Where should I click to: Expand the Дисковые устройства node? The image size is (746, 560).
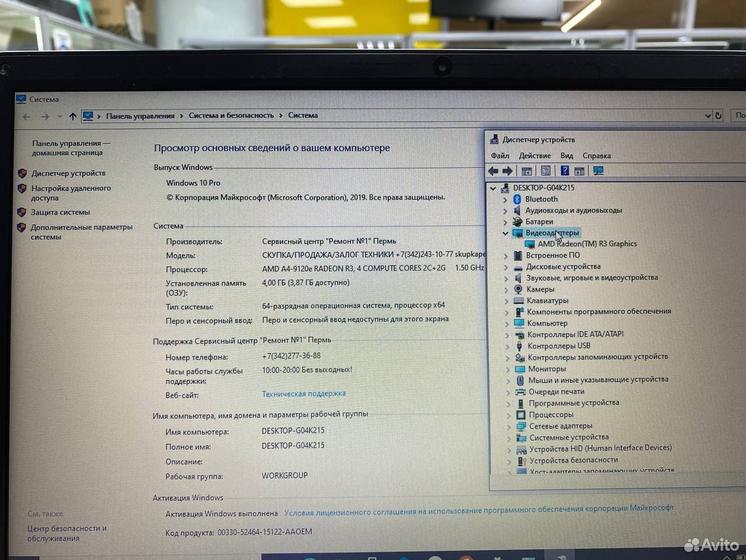click(x=506, y=267)
